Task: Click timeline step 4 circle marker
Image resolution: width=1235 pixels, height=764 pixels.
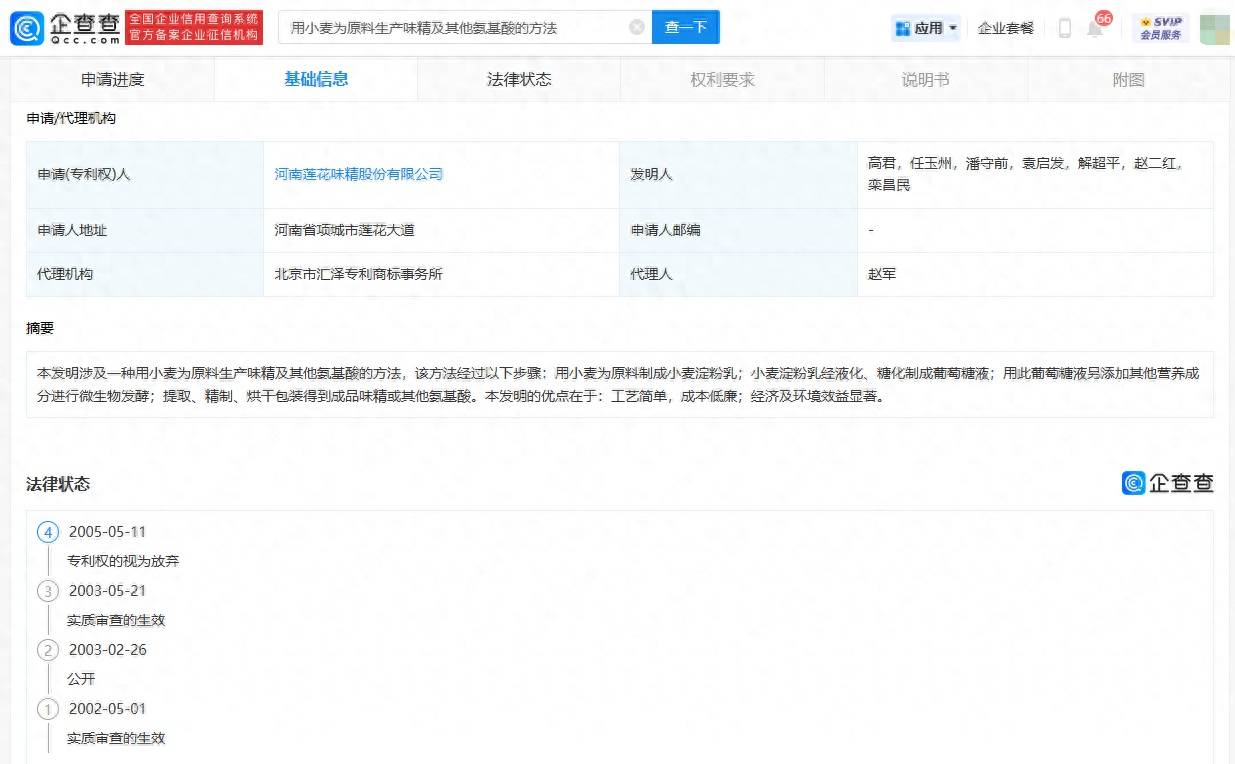Action: point(48,532)
